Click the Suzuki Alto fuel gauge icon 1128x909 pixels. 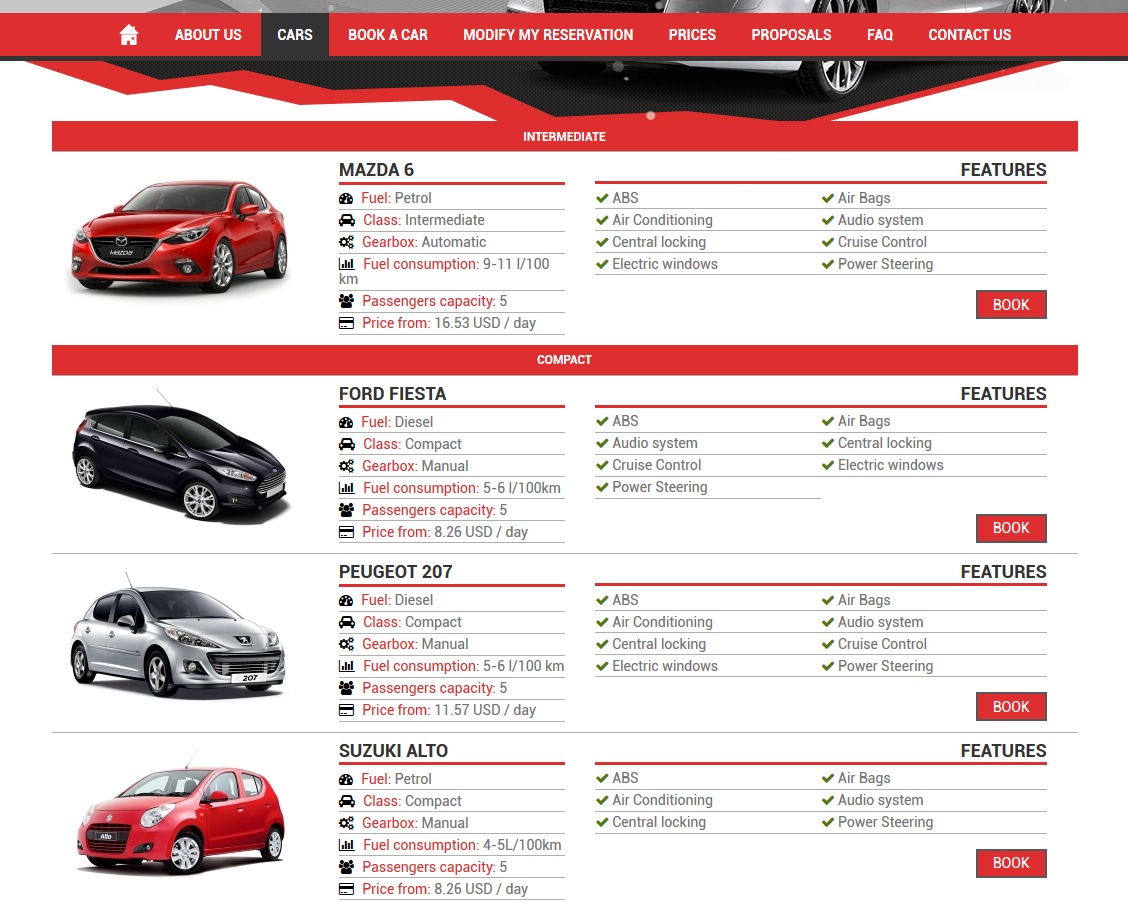[x=346, y=780]
